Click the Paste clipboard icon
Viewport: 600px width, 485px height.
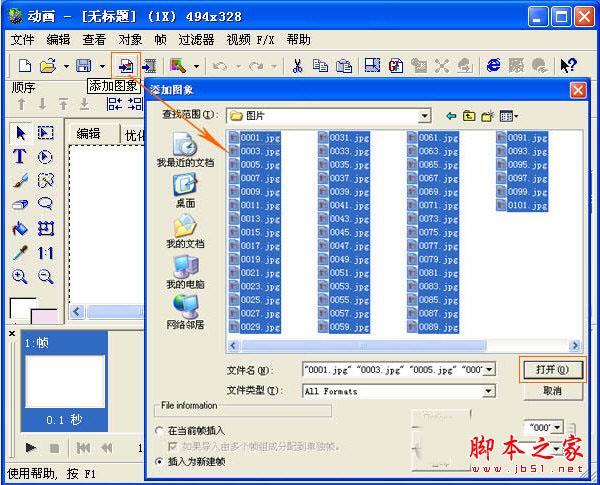click(344, 66)
